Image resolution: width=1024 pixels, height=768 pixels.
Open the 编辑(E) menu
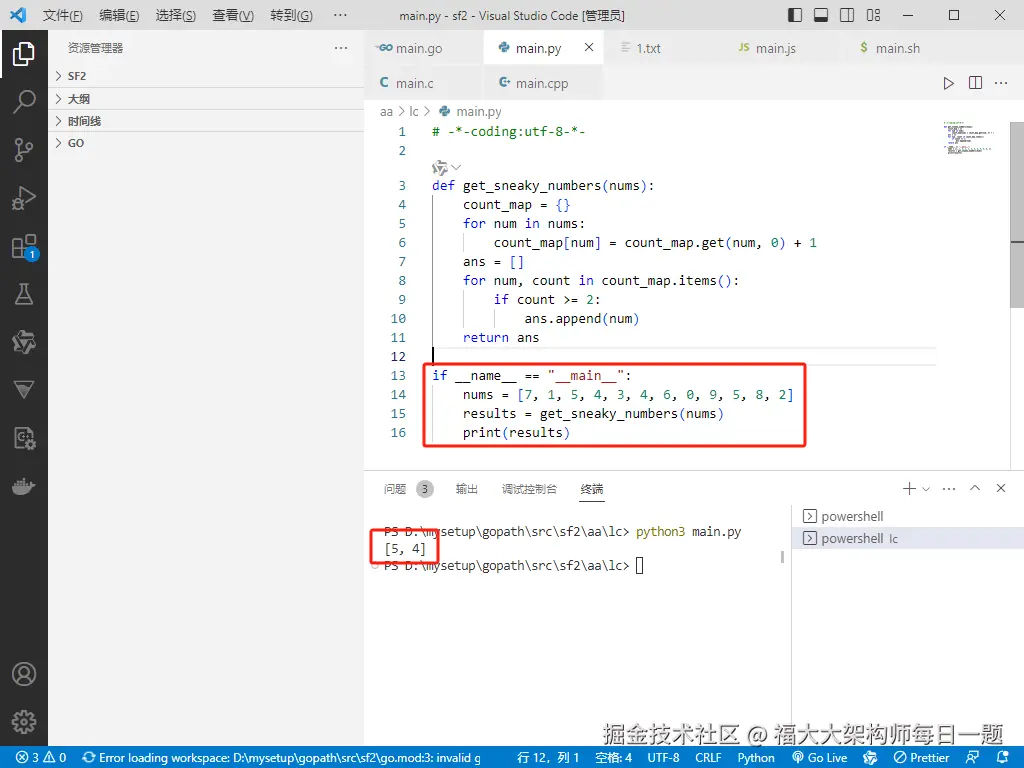(x=119, y=15)
